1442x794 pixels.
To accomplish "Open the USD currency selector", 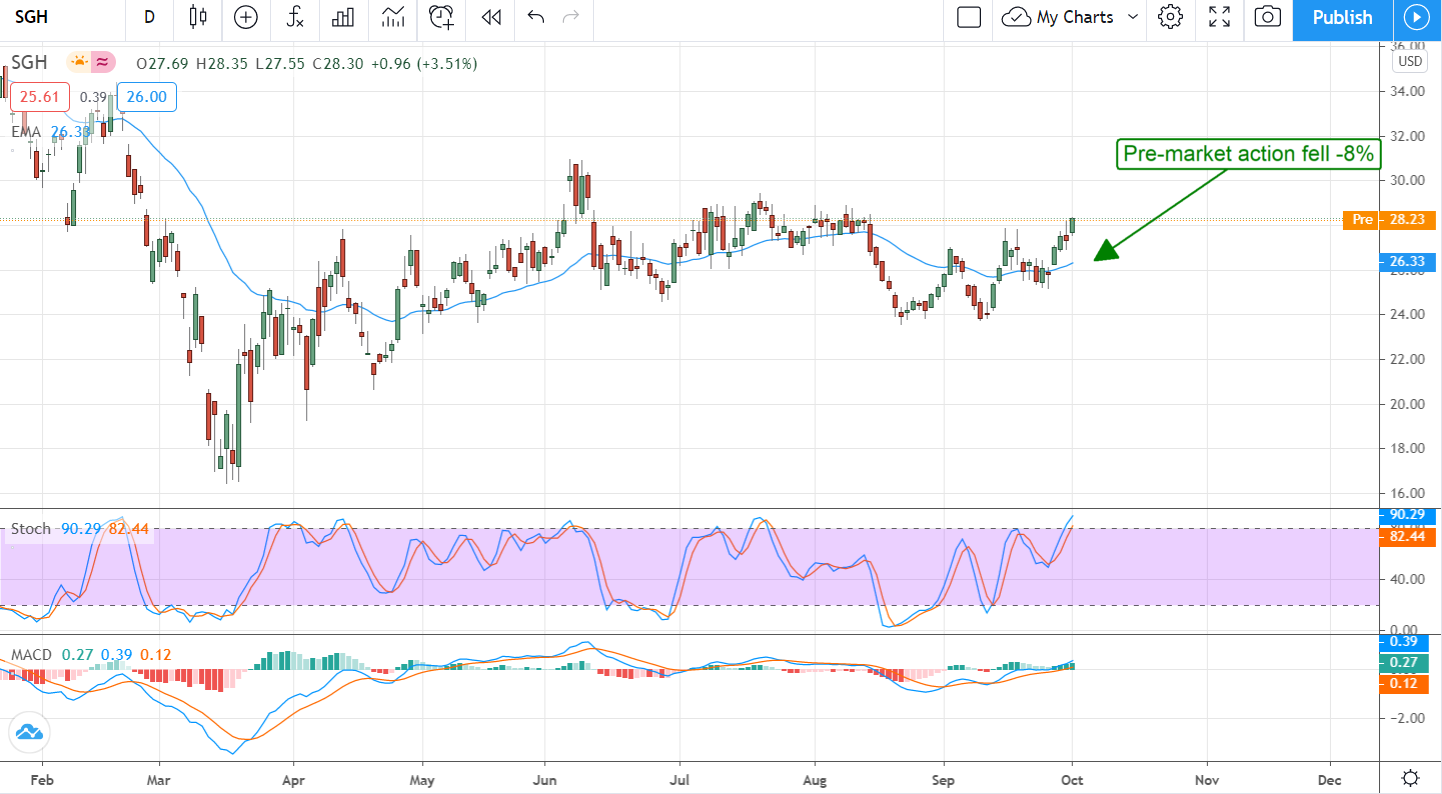I will (1409, 61).
